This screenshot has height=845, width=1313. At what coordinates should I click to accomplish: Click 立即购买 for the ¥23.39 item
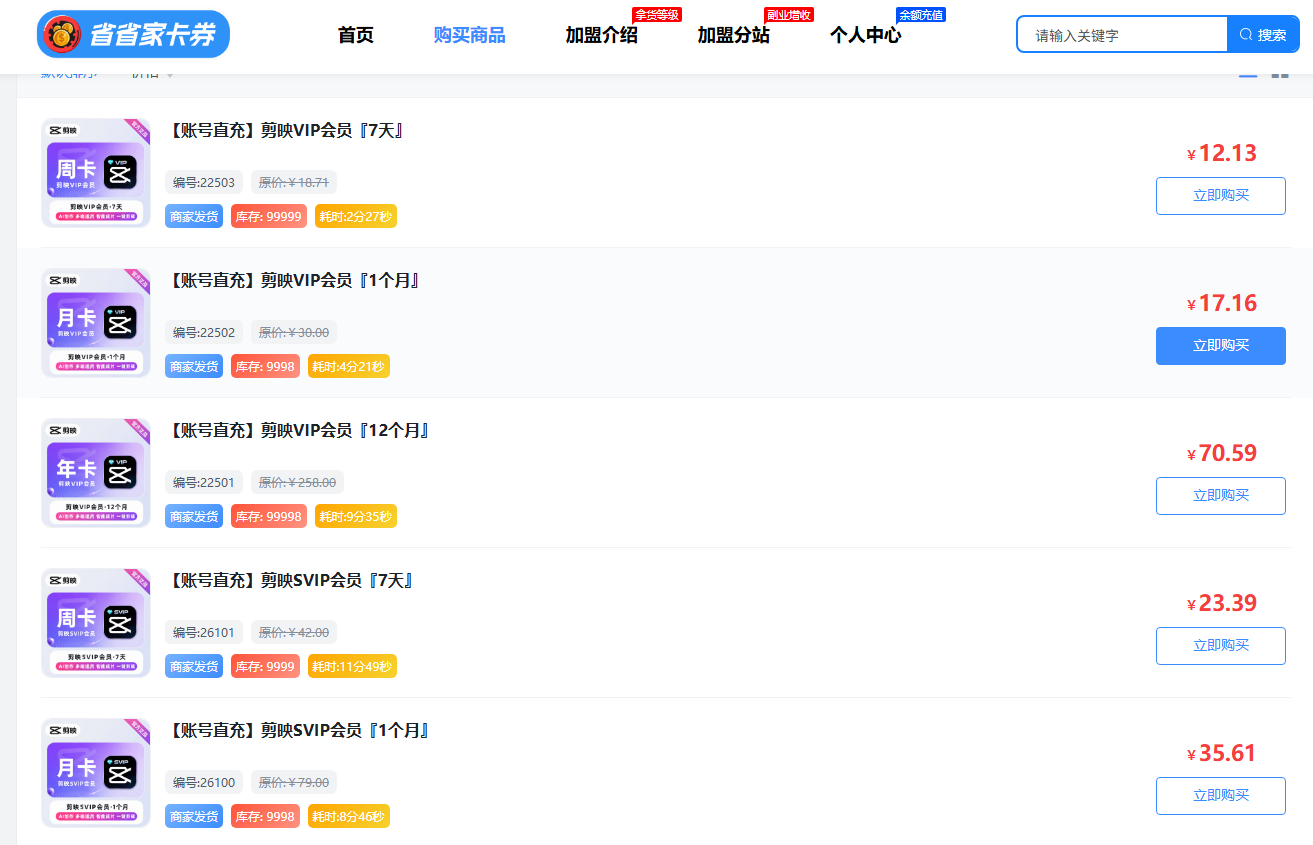[x=1220, y=646]
